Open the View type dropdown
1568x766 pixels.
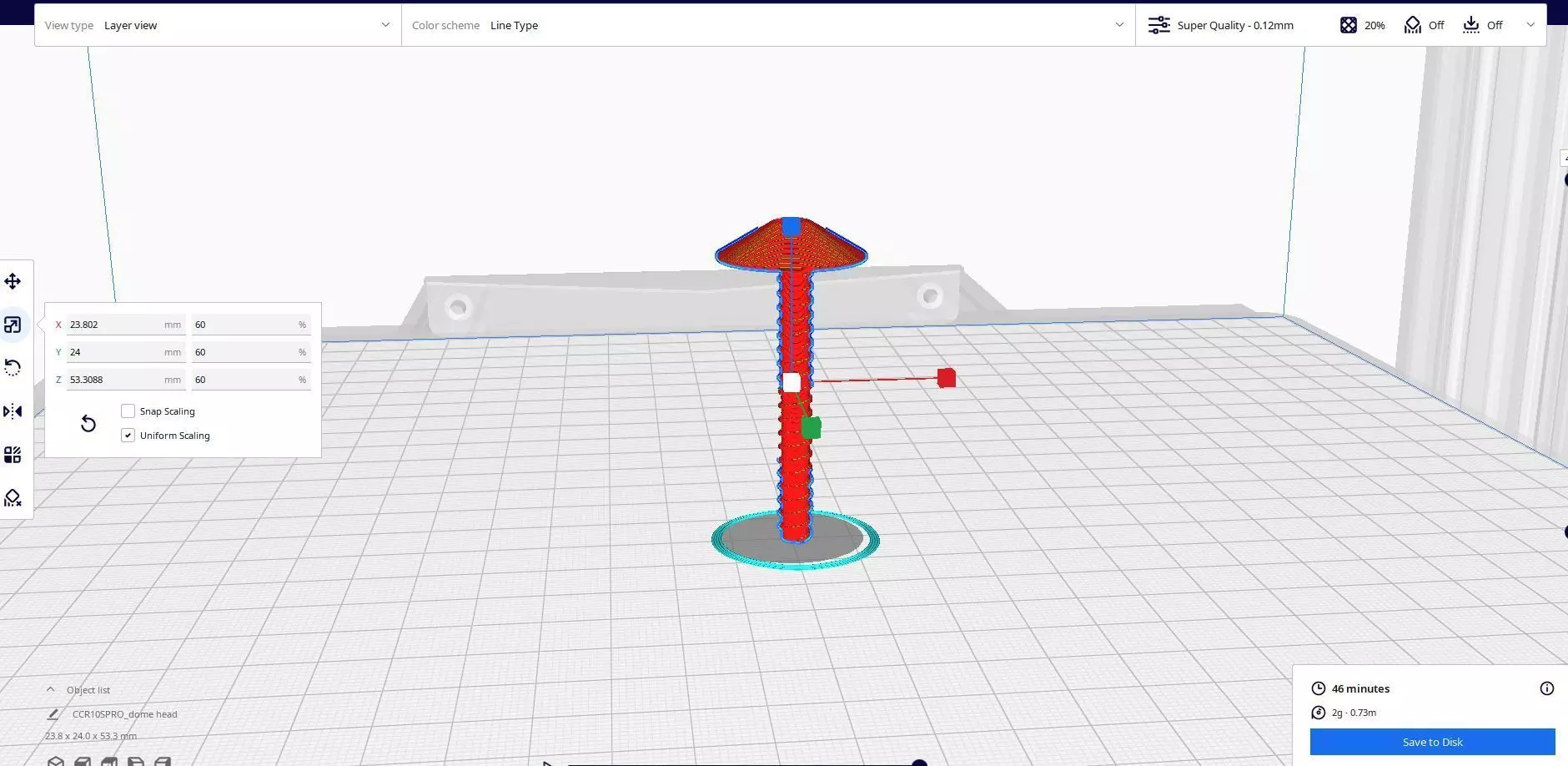[218, 25]
